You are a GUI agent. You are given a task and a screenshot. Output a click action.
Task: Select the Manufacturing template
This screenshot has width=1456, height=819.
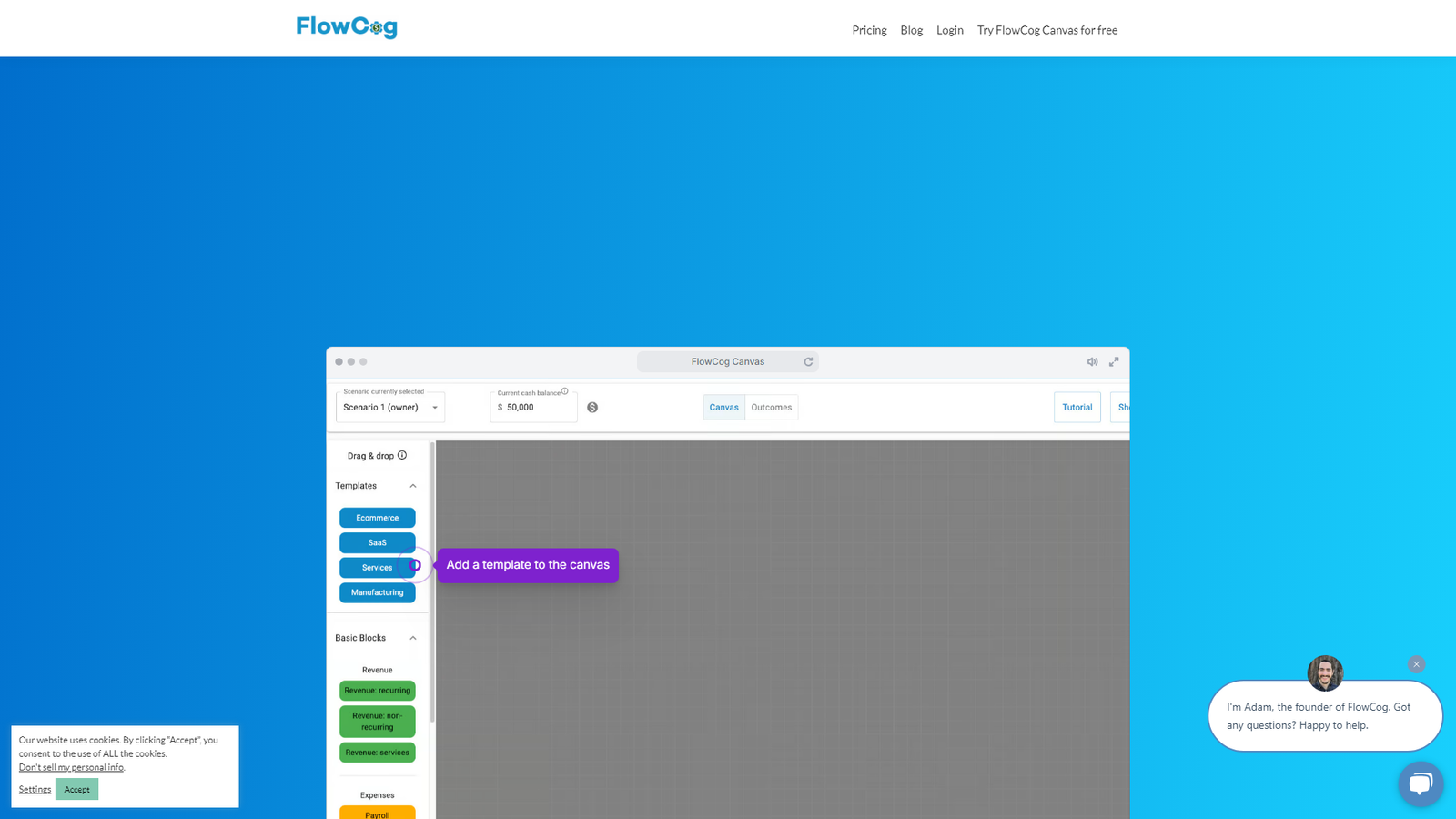(378, 592)
